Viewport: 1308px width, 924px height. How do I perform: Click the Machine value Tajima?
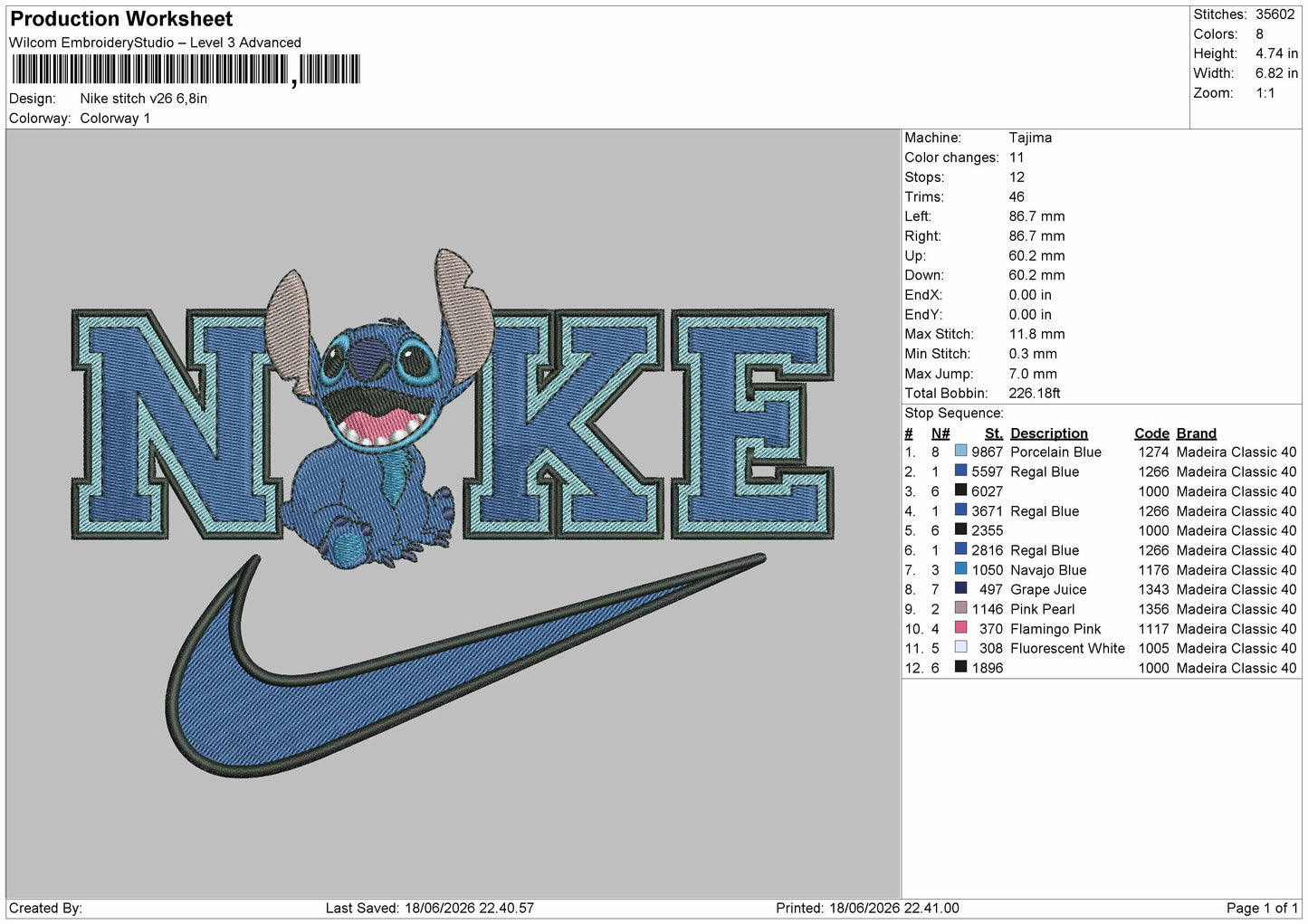pos(1030,138)
